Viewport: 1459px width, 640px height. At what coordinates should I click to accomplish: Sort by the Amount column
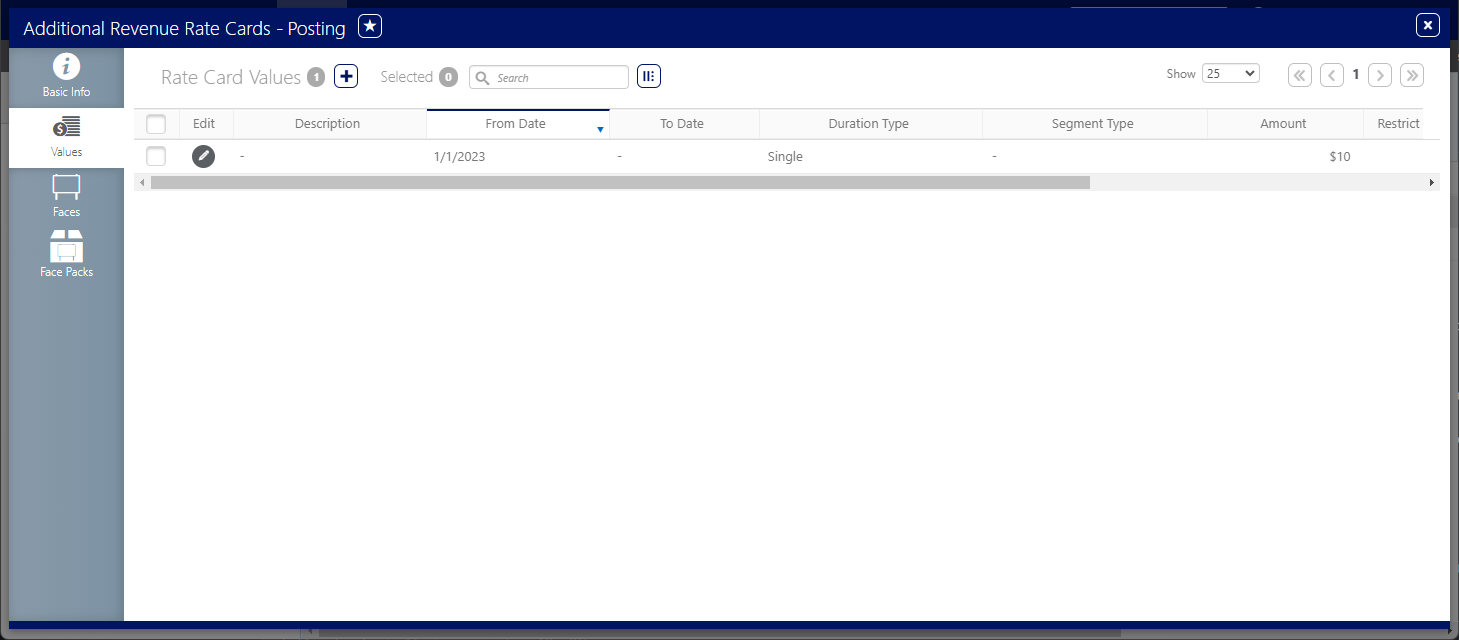click(x=1284, y=124)
